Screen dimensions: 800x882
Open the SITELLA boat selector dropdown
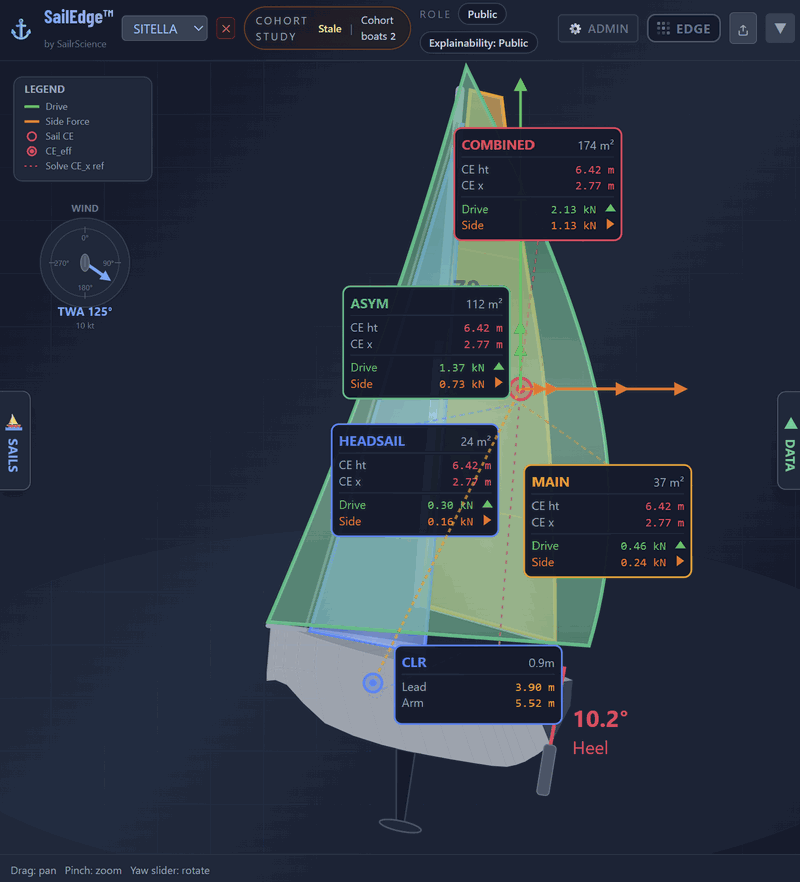165,29
